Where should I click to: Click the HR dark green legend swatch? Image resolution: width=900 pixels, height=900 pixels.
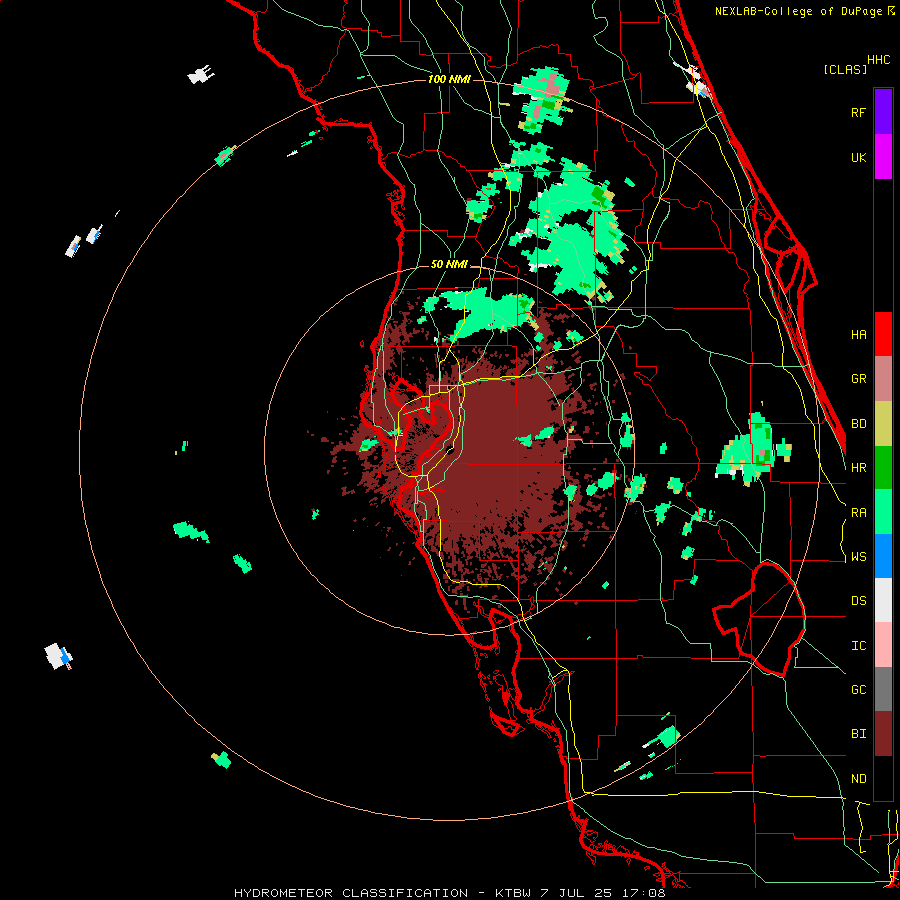click(x=883, y=467)
